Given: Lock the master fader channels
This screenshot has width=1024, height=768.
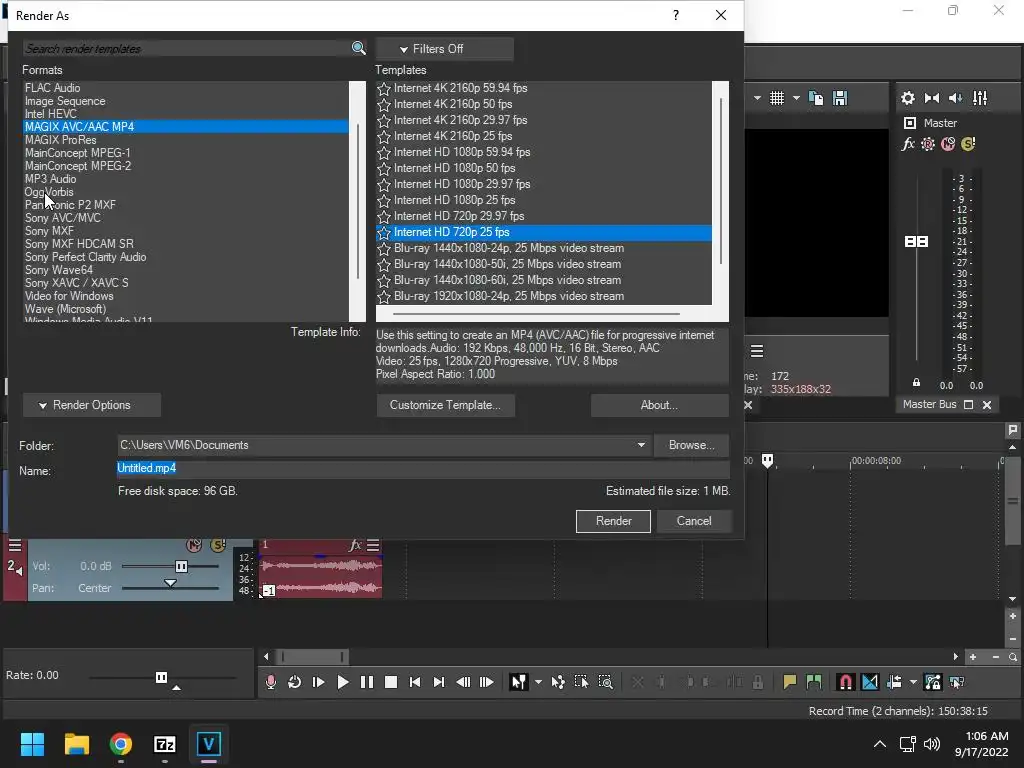Looking at the screenshot, I should point(916,382).
